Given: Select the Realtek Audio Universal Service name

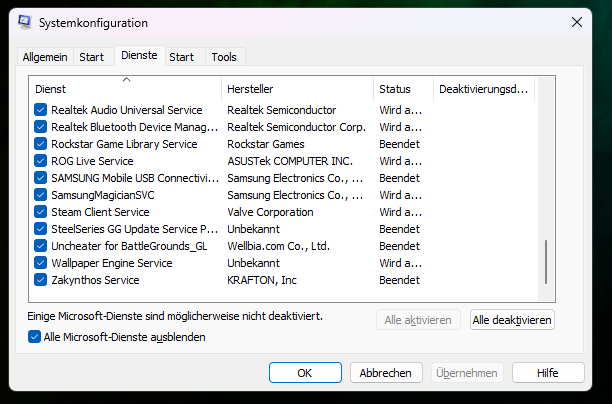Looking at the screenshot, I should coord(127,110).
